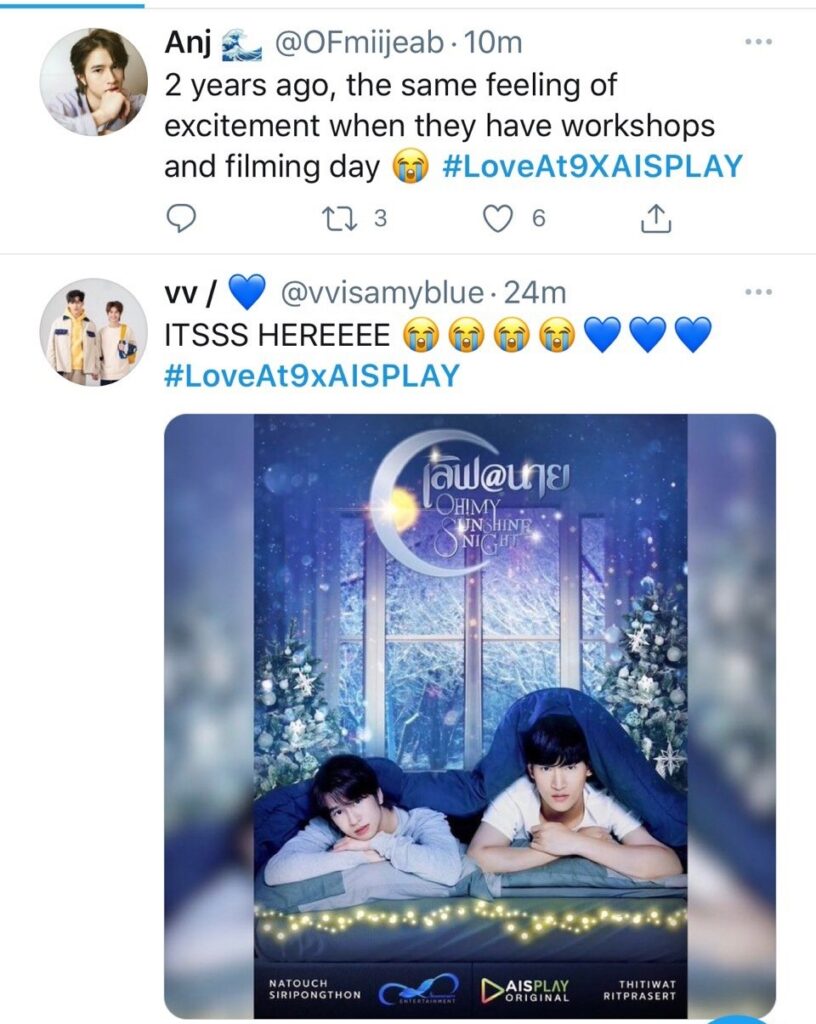Open the 24m timestamp on vv's tweet
Image resolution: width=816 pixels, height=1024 pixels.
535,293
